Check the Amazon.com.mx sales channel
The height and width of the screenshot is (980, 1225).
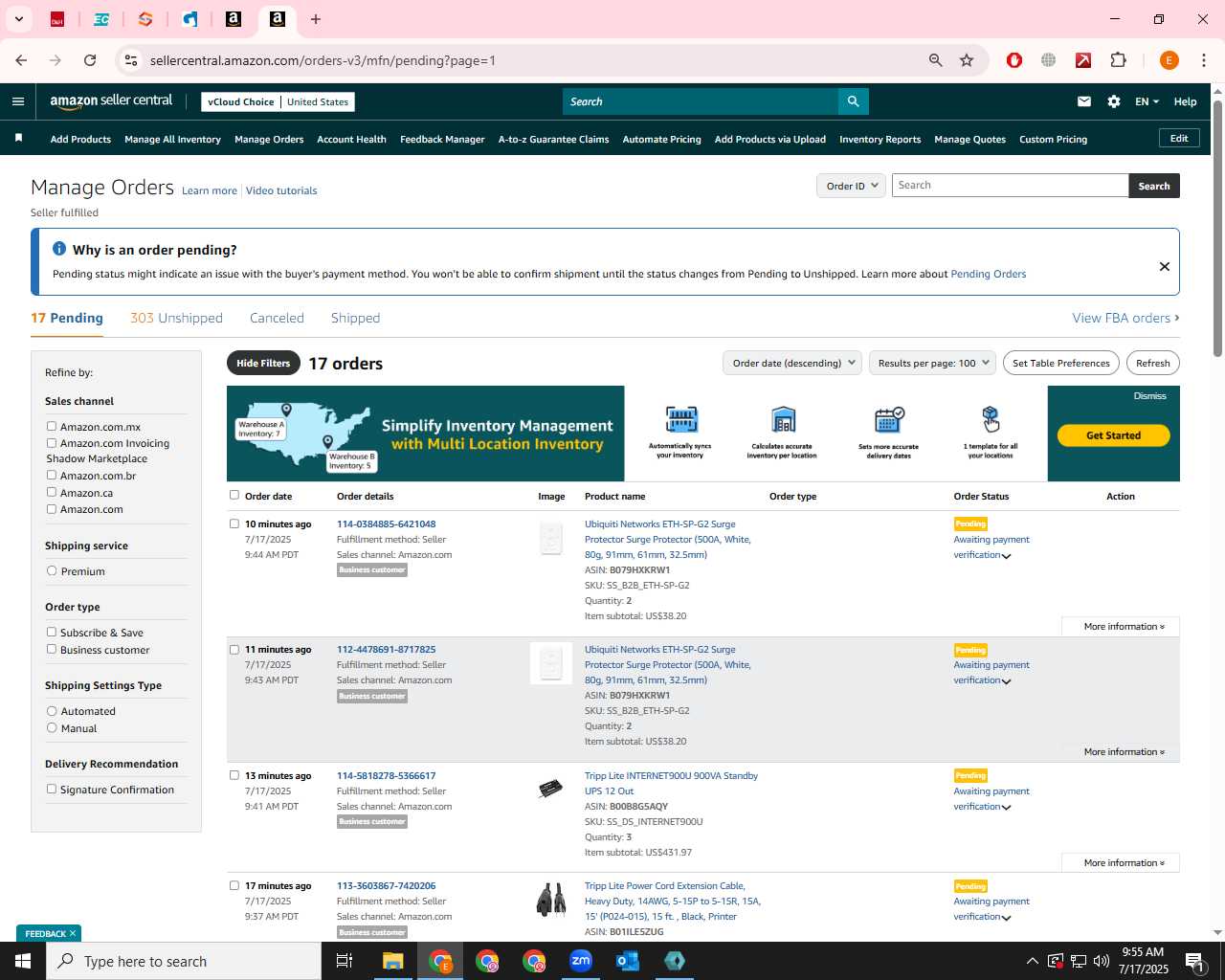point(52,427)
